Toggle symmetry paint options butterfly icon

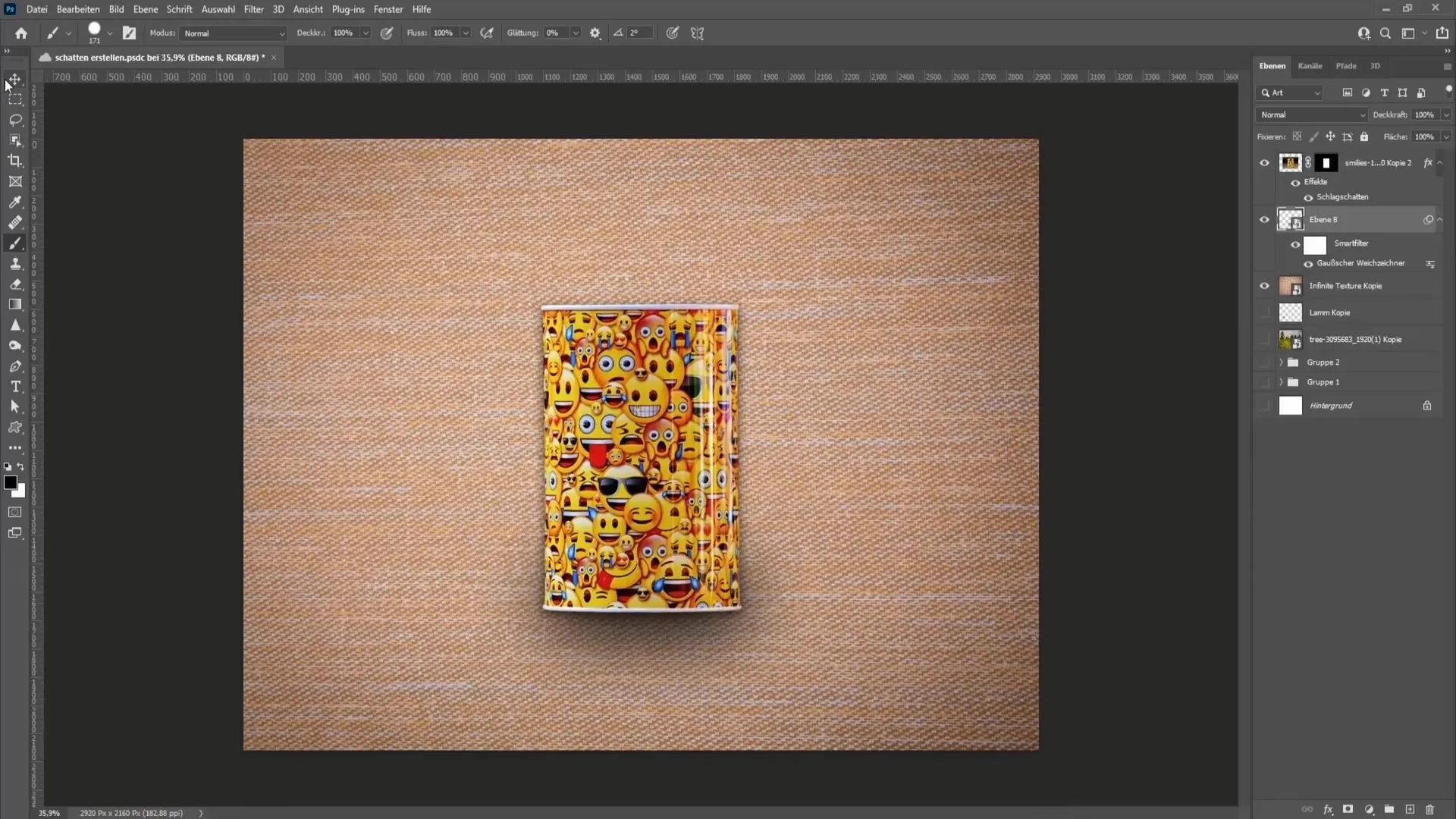coord(698,33)
